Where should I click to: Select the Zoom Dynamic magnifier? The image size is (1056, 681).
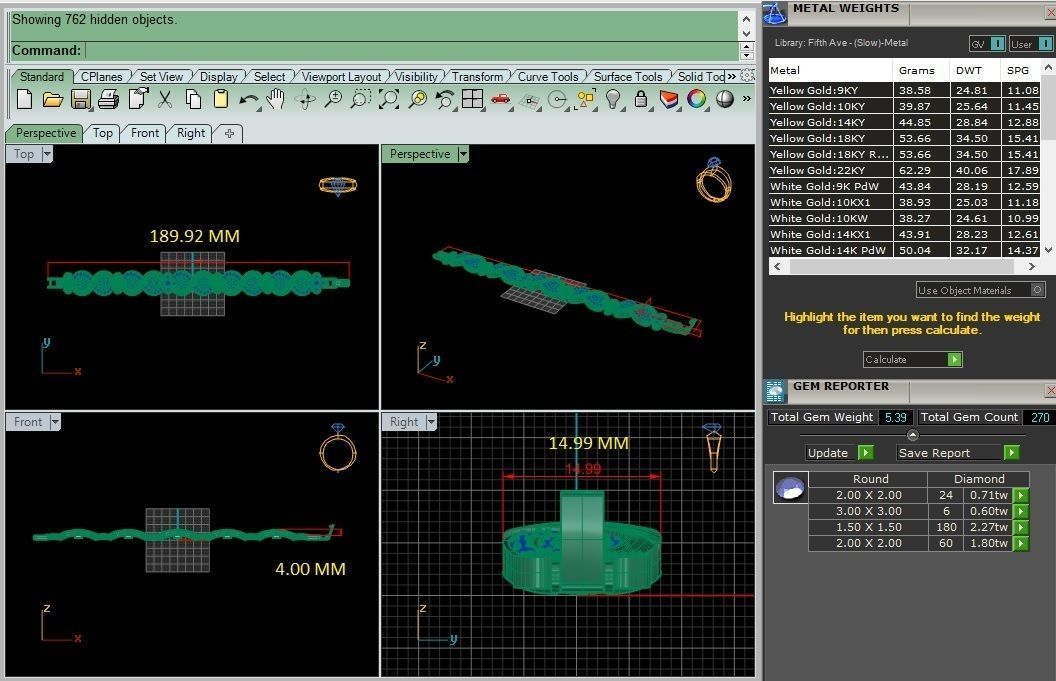click(333, 100)
